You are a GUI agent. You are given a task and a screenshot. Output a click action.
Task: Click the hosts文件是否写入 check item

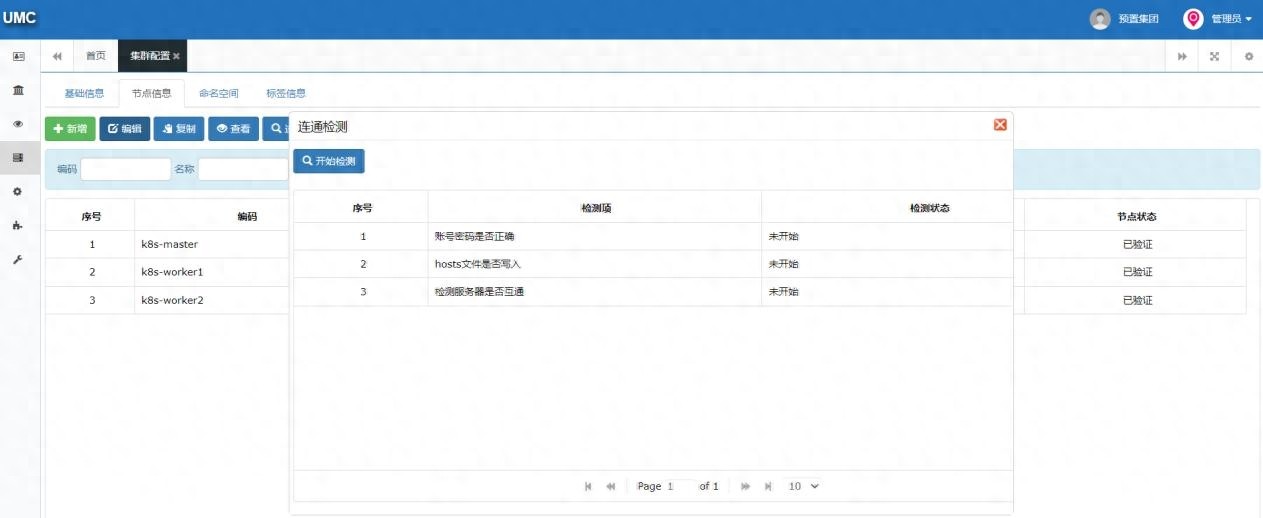[478, 264]
